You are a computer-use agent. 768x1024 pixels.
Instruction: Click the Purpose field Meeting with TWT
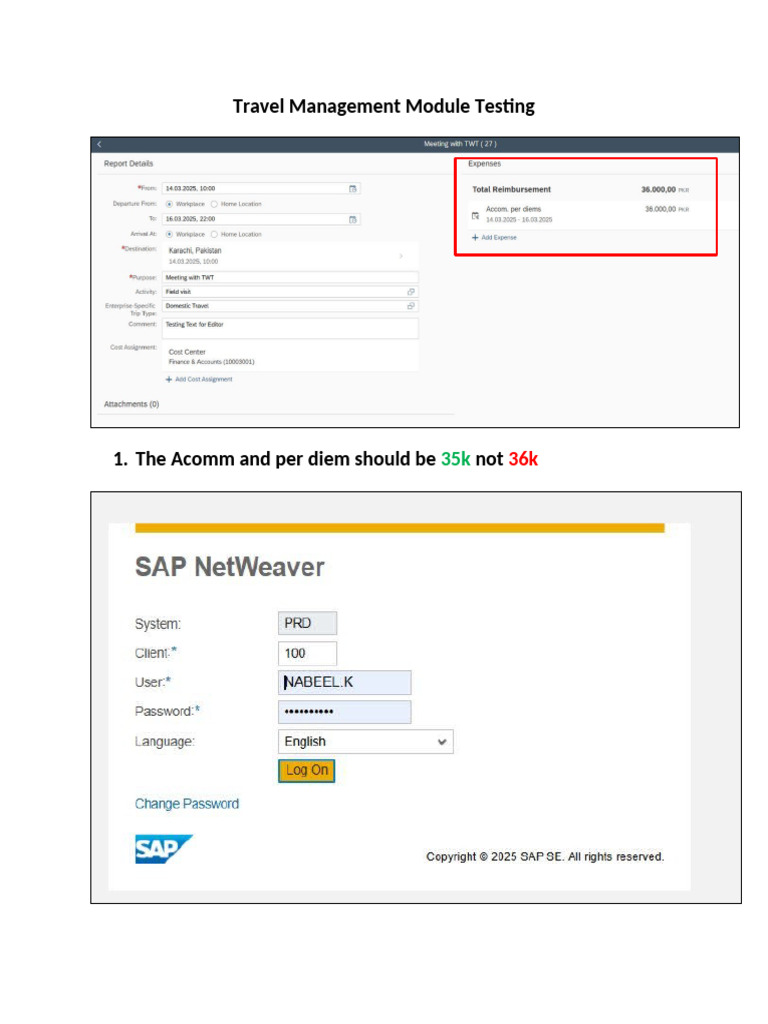point(290,278)
